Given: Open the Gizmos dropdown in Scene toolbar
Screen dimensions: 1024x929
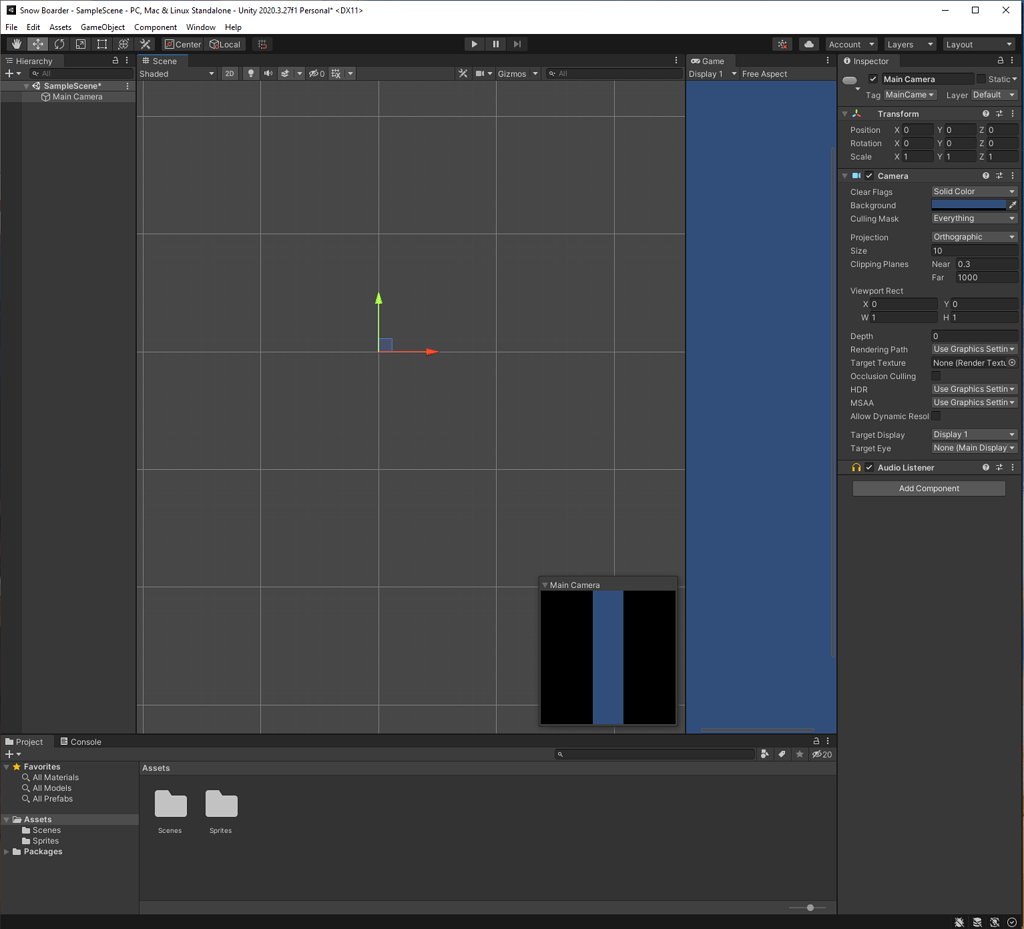Looking at the screenshot, I should [x=513, y=73].
